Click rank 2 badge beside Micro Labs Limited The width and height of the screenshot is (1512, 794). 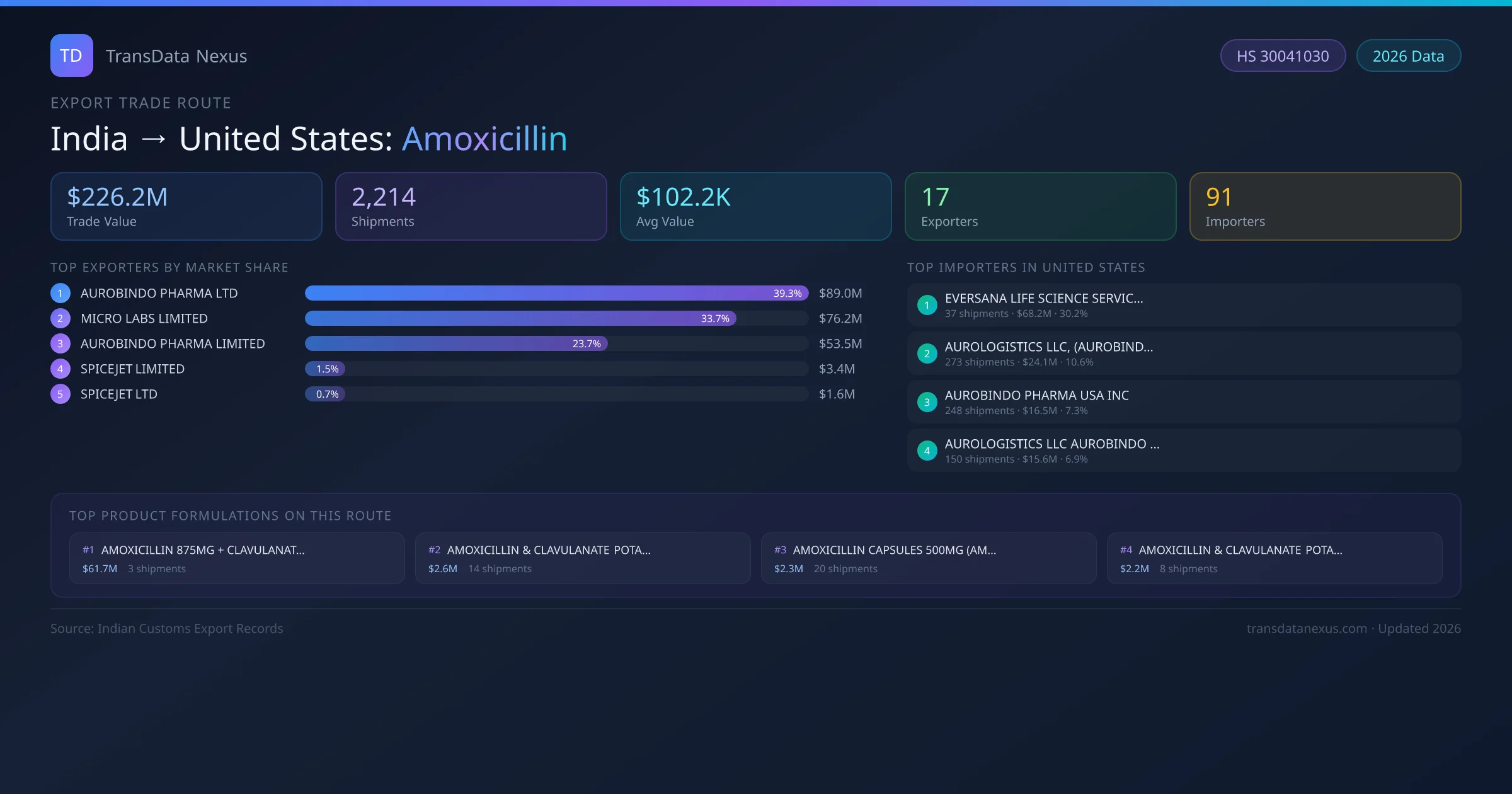[x=60, y=318]
